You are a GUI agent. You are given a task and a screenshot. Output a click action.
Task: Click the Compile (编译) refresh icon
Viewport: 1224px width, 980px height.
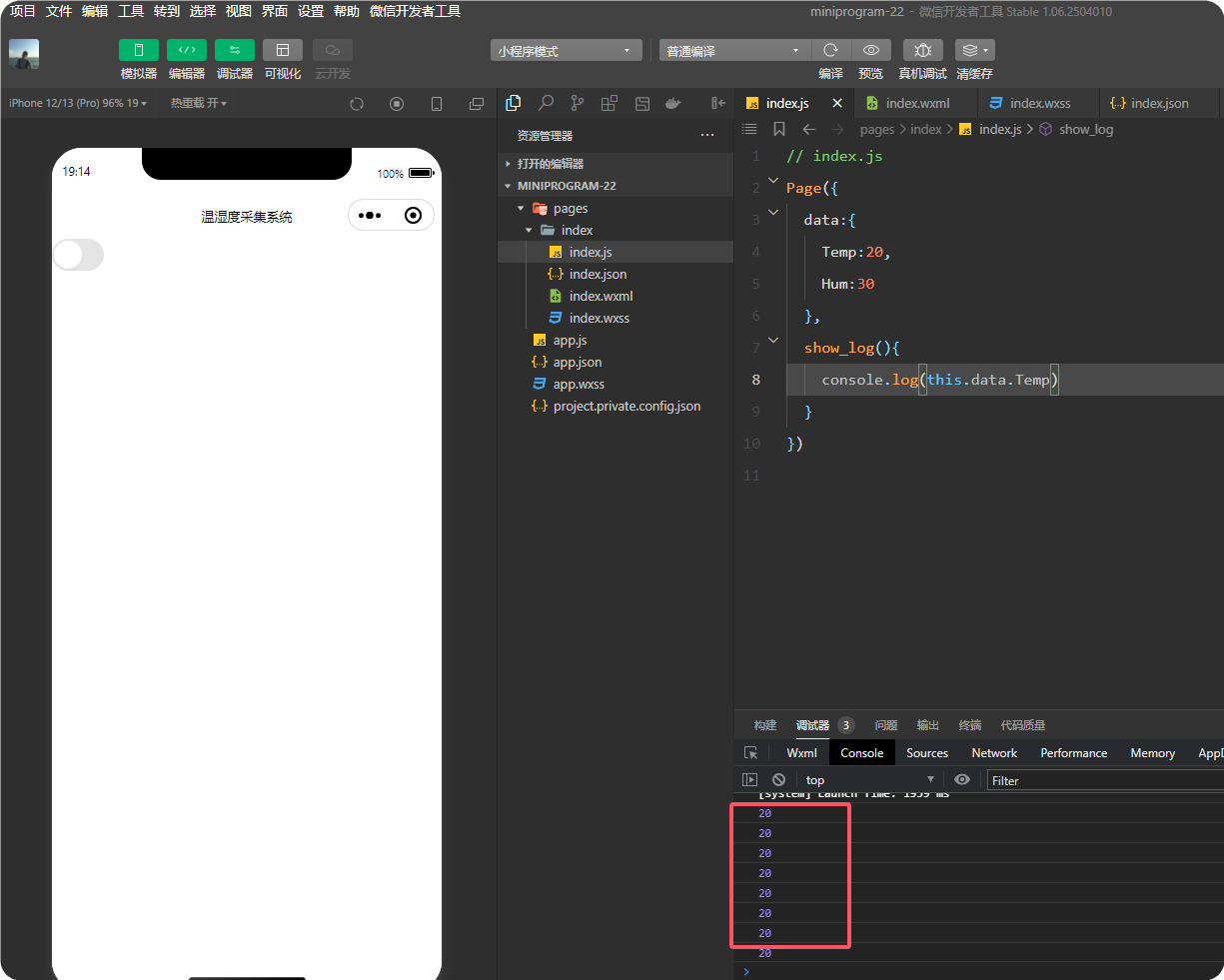click(830, 50)
